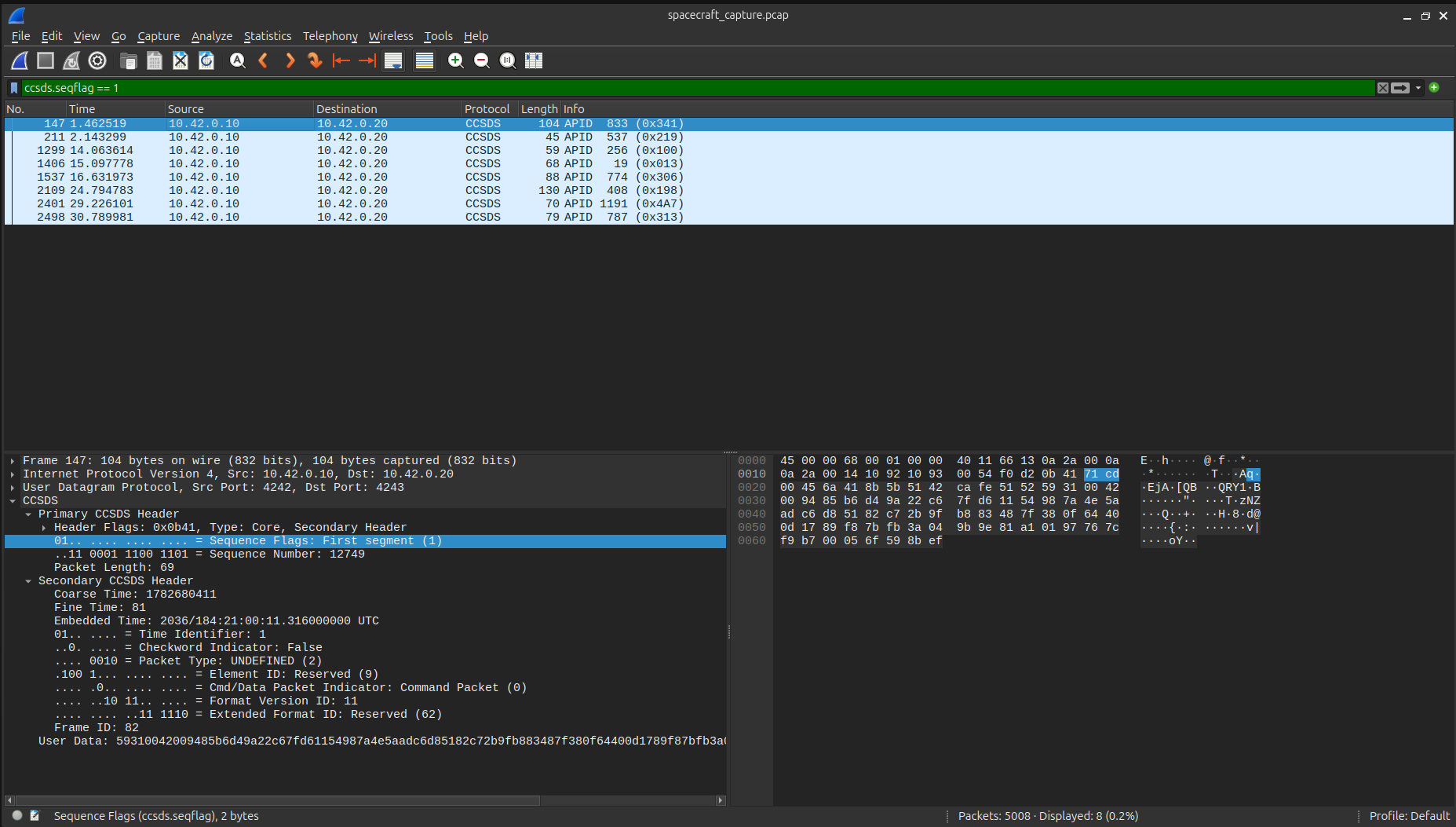Reload this capture file
This screenshot has height=827, width=1456.
(206, 60)
